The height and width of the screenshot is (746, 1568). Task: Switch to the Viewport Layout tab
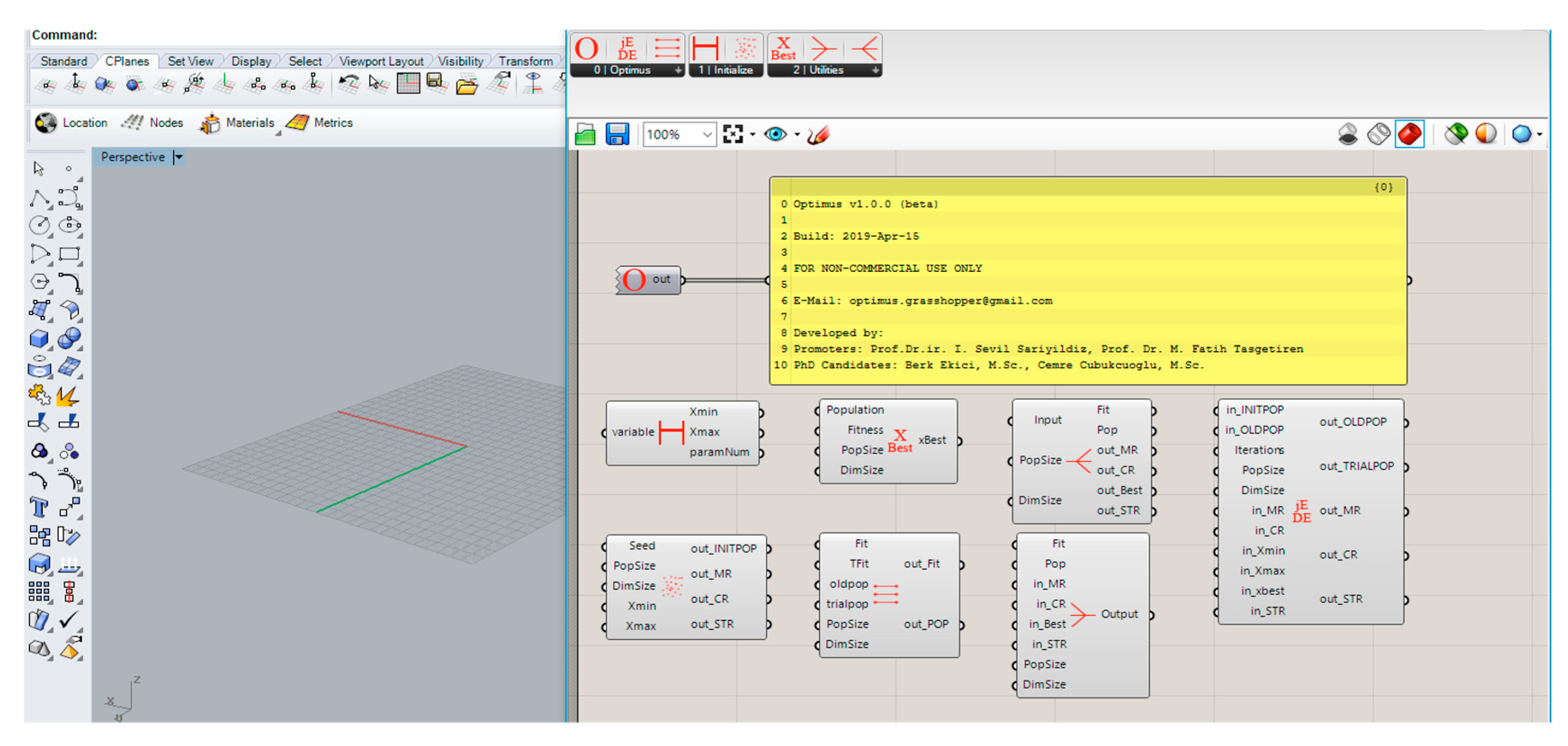[380, 62]
